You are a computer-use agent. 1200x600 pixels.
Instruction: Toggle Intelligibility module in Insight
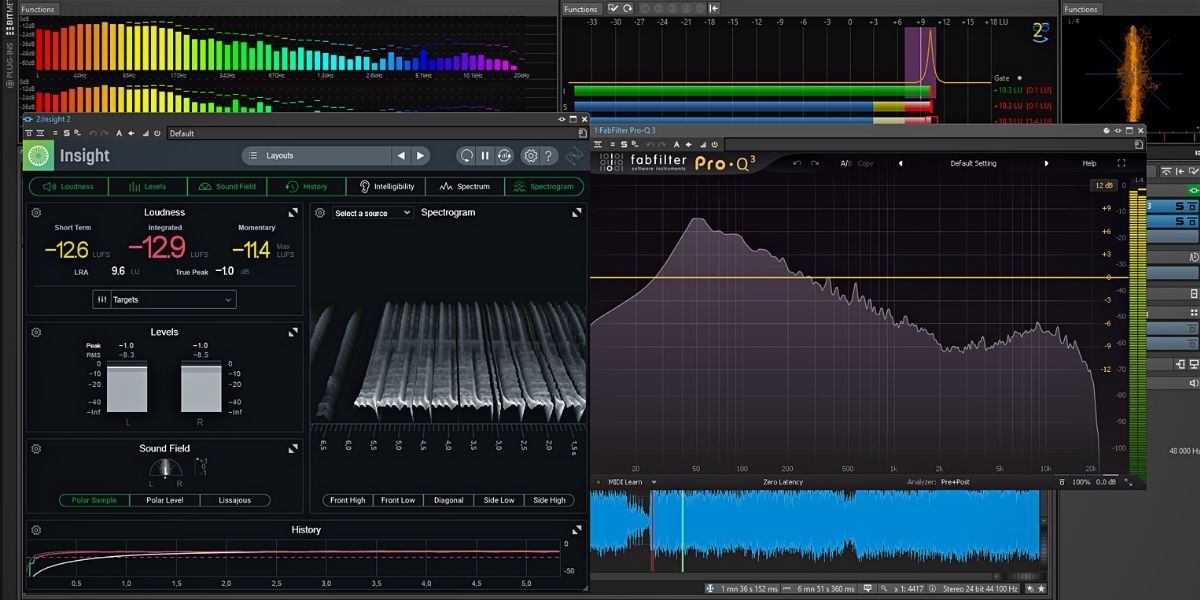coord(386,186)
